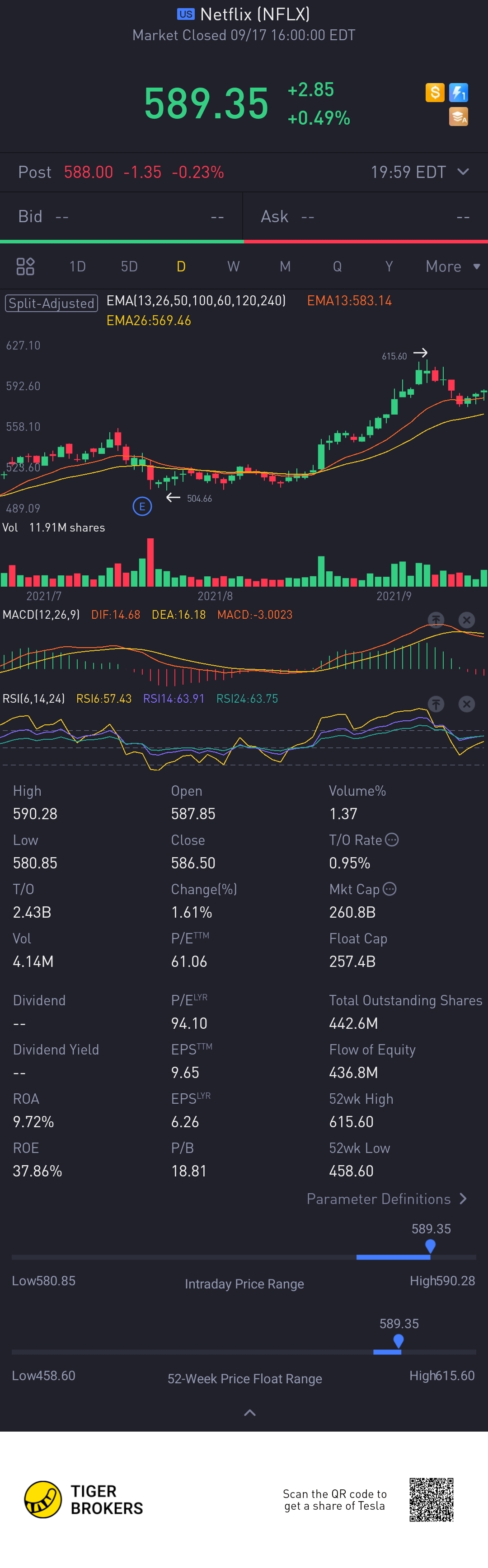Screen dimensions: 488x1568
Task: Tap the orange dollar sign badge icon
Action: (x=434, y=93)
